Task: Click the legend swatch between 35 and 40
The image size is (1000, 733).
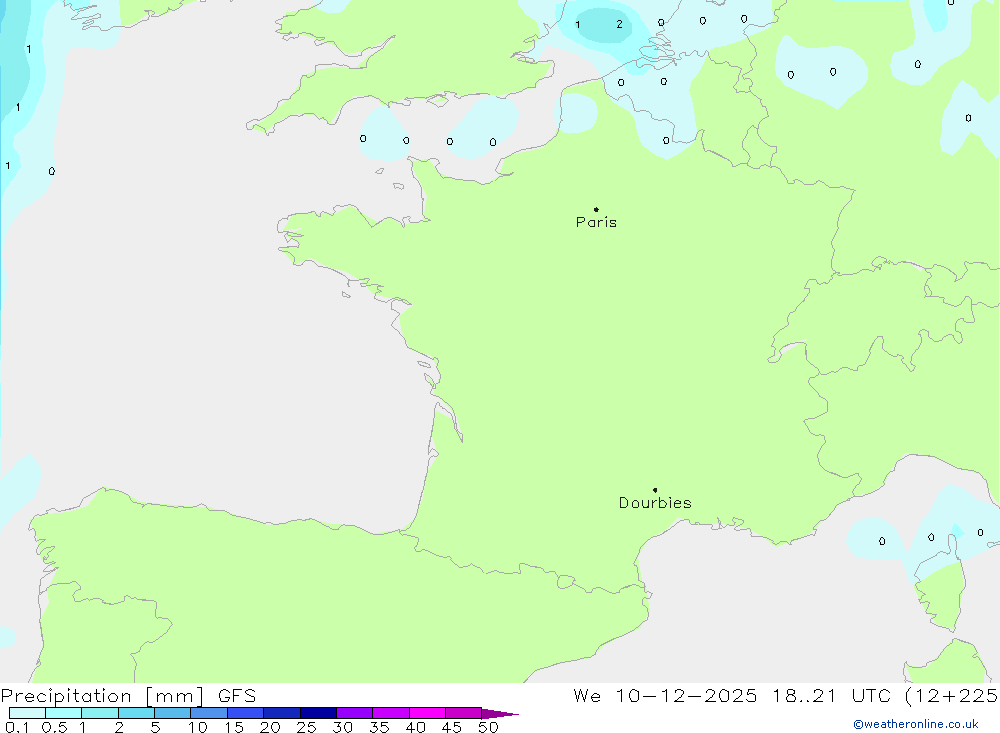Action: pos(391,713)
